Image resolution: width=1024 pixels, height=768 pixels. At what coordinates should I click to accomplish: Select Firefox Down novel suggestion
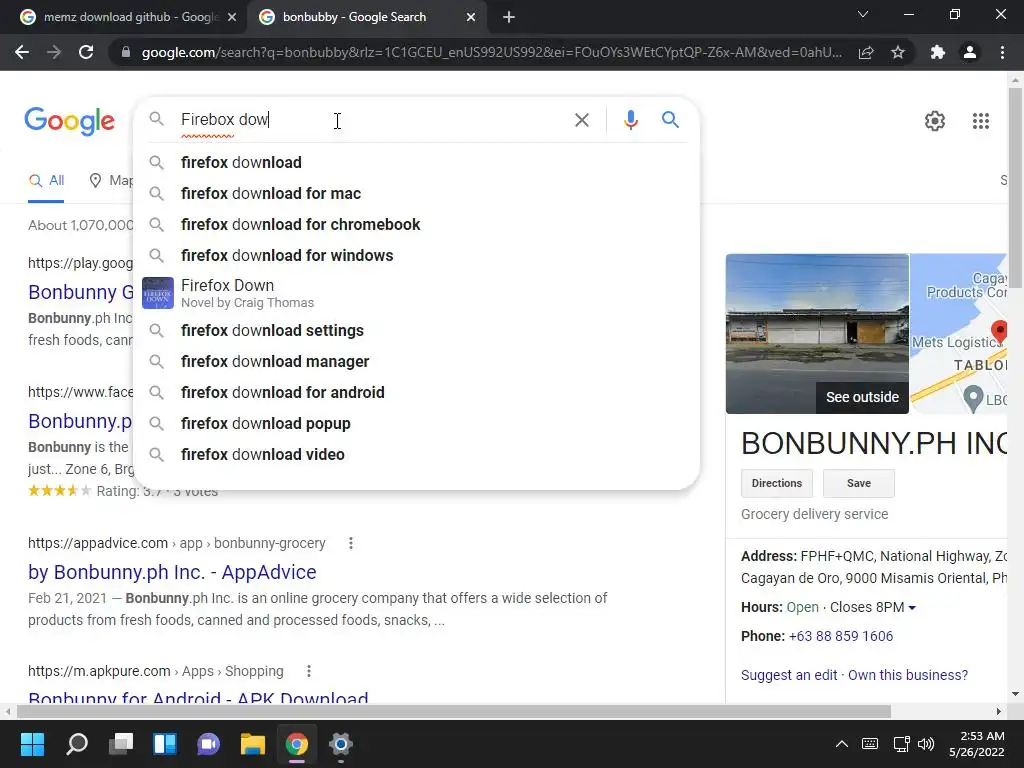coord(417,293)
